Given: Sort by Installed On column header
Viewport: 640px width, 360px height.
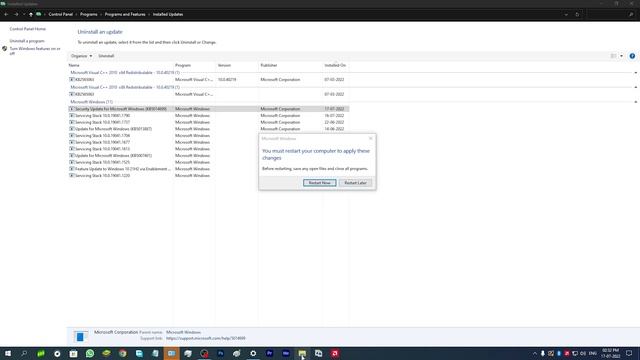Looking at the screenshot, I should coord(335,65).
